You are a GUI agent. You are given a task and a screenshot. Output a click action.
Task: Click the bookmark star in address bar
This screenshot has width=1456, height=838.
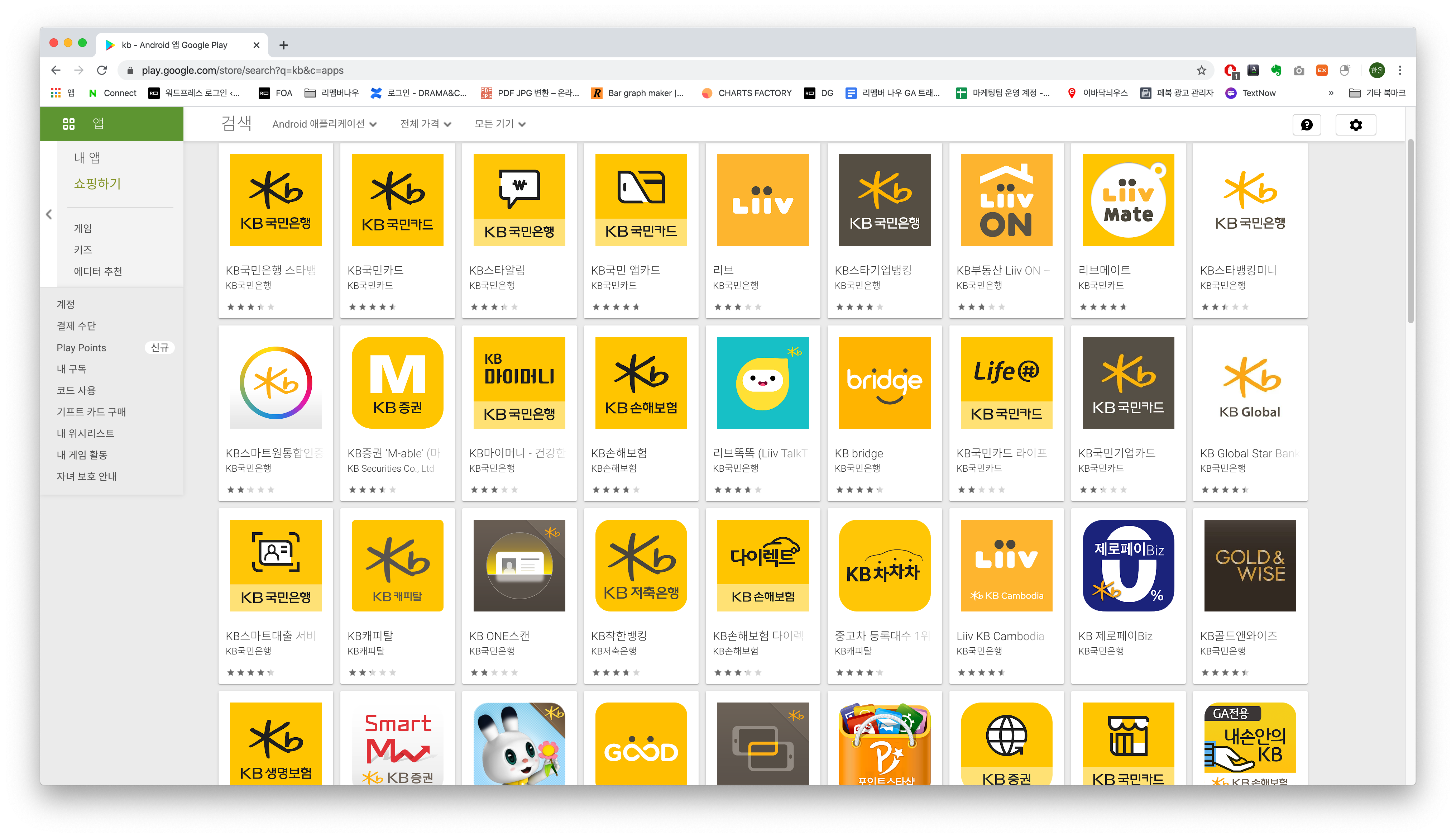pyautogui.click(x=1201, y=70)
